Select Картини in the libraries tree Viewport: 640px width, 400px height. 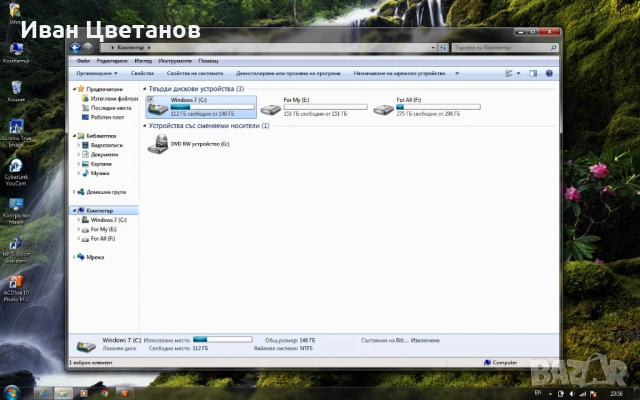[x=97, y=164]
